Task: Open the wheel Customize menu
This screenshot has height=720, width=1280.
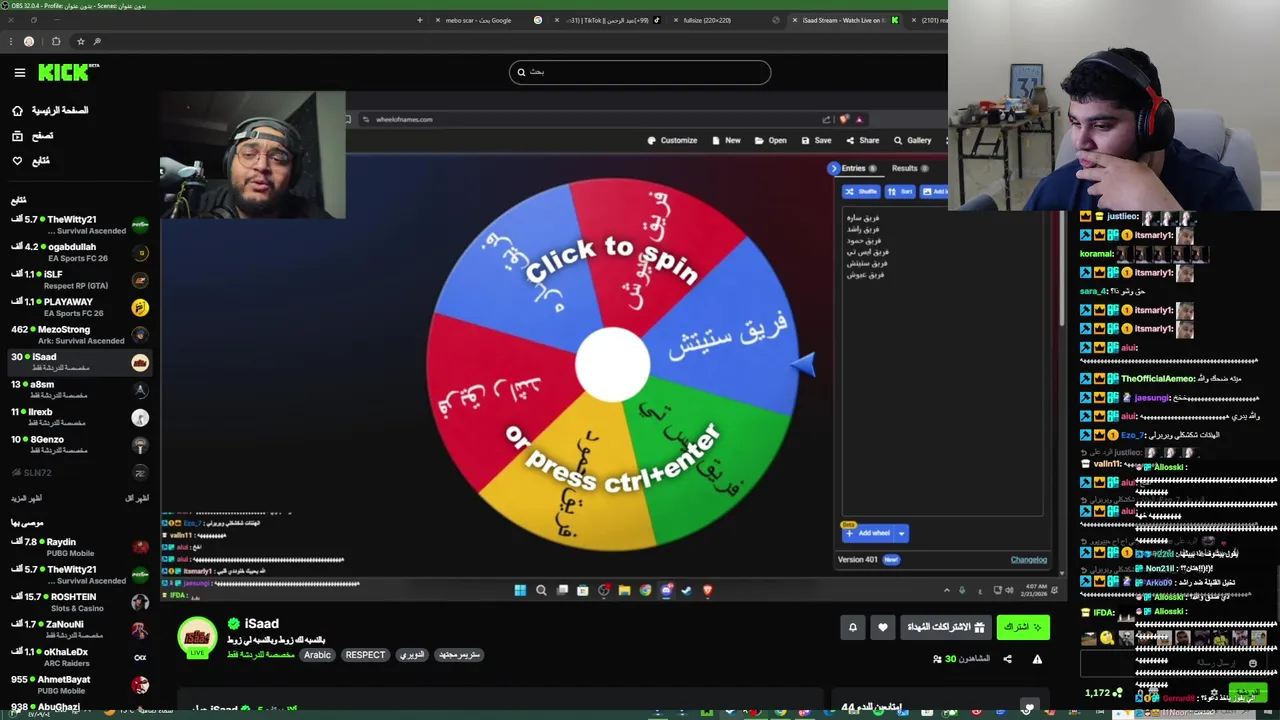Action: [x=672, y=141]
